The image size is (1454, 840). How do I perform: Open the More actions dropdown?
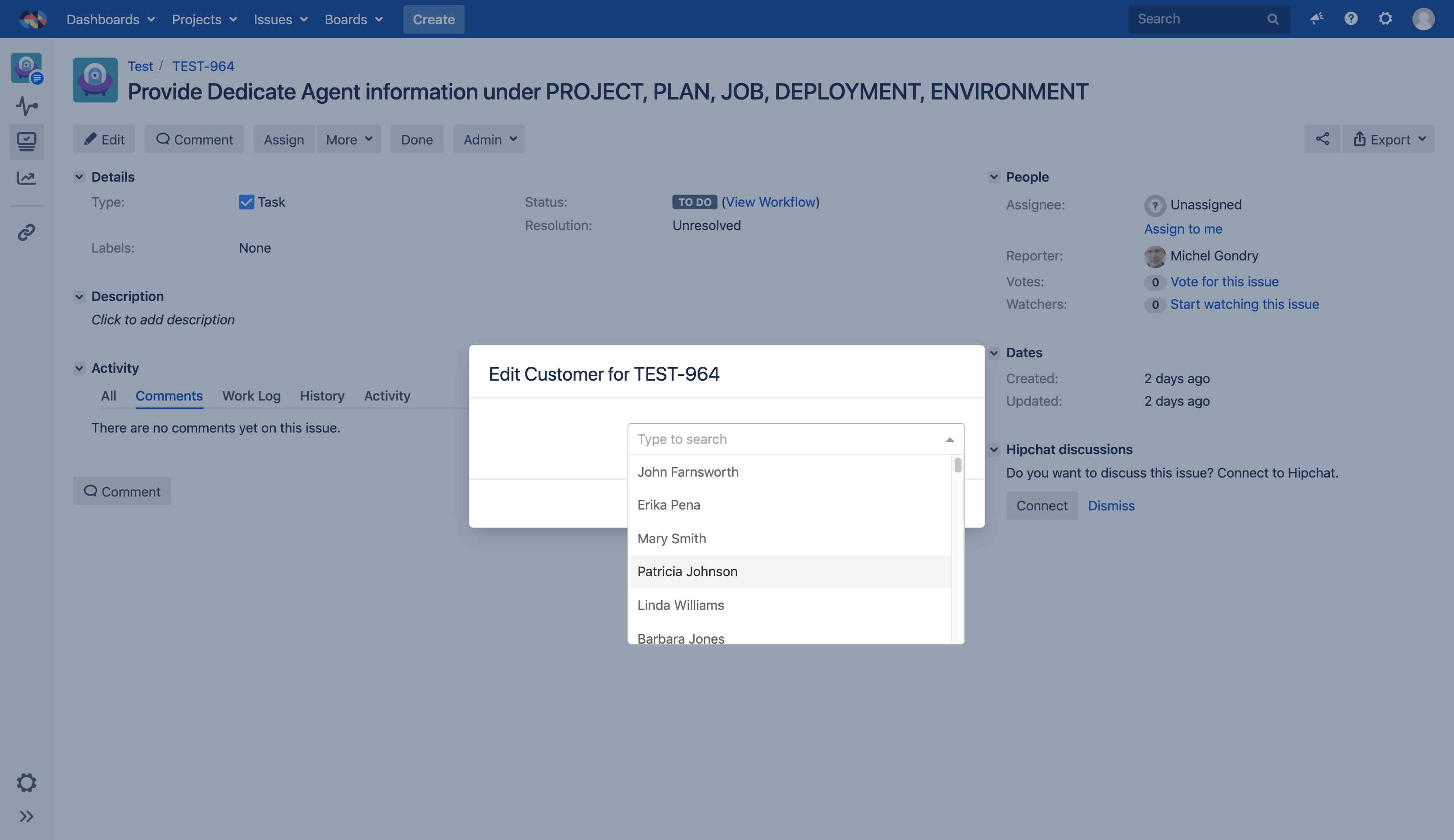348,139
